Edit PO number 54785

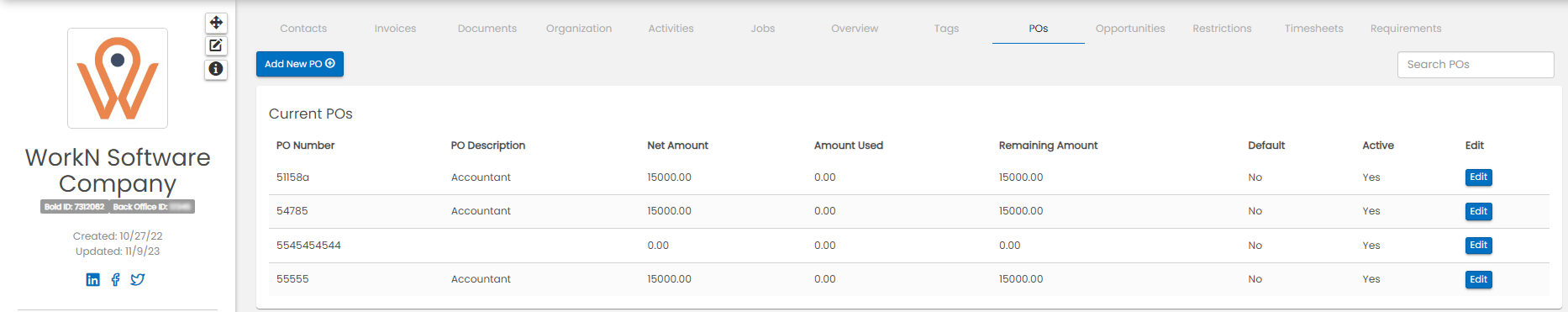coord(1478,211)
